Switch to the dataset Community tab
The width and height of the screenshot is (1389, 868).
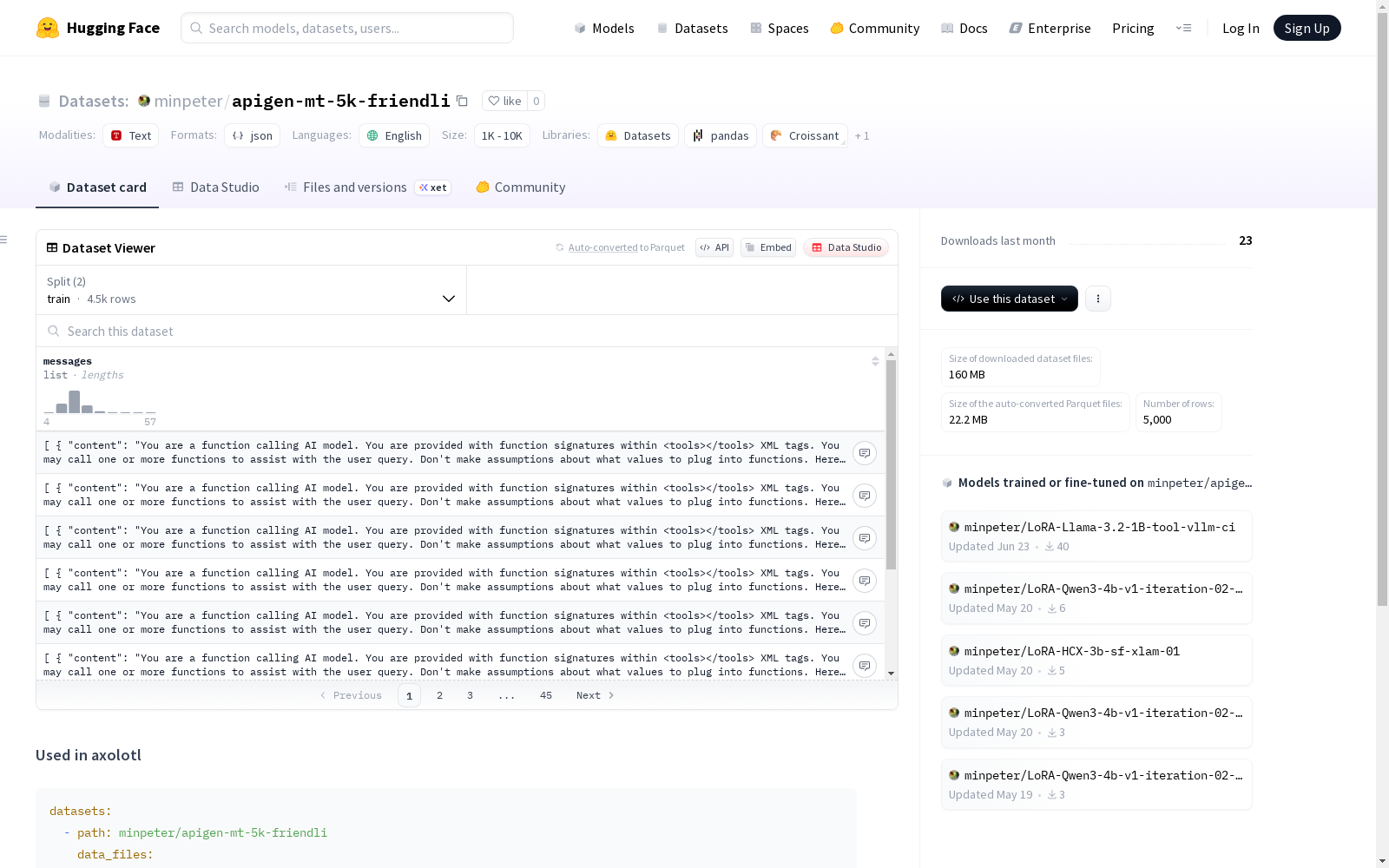(521, 187)
